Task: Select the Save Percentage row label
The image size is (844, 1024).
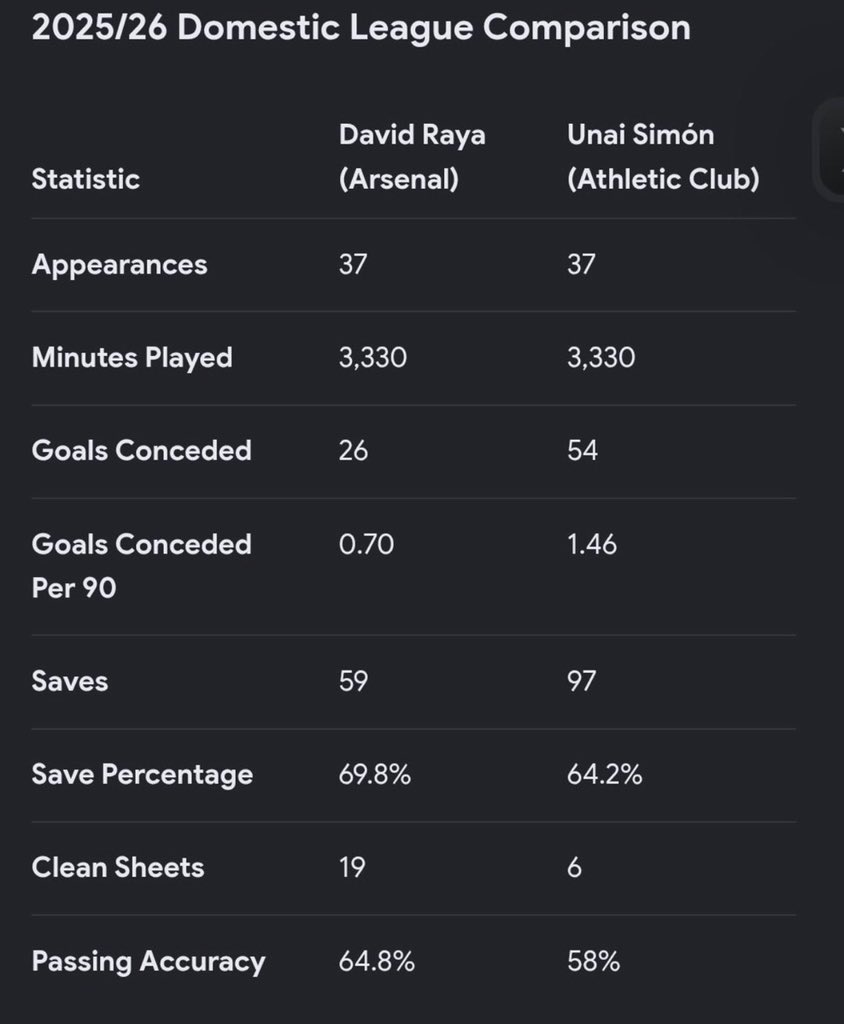Action: click(142, 775)
